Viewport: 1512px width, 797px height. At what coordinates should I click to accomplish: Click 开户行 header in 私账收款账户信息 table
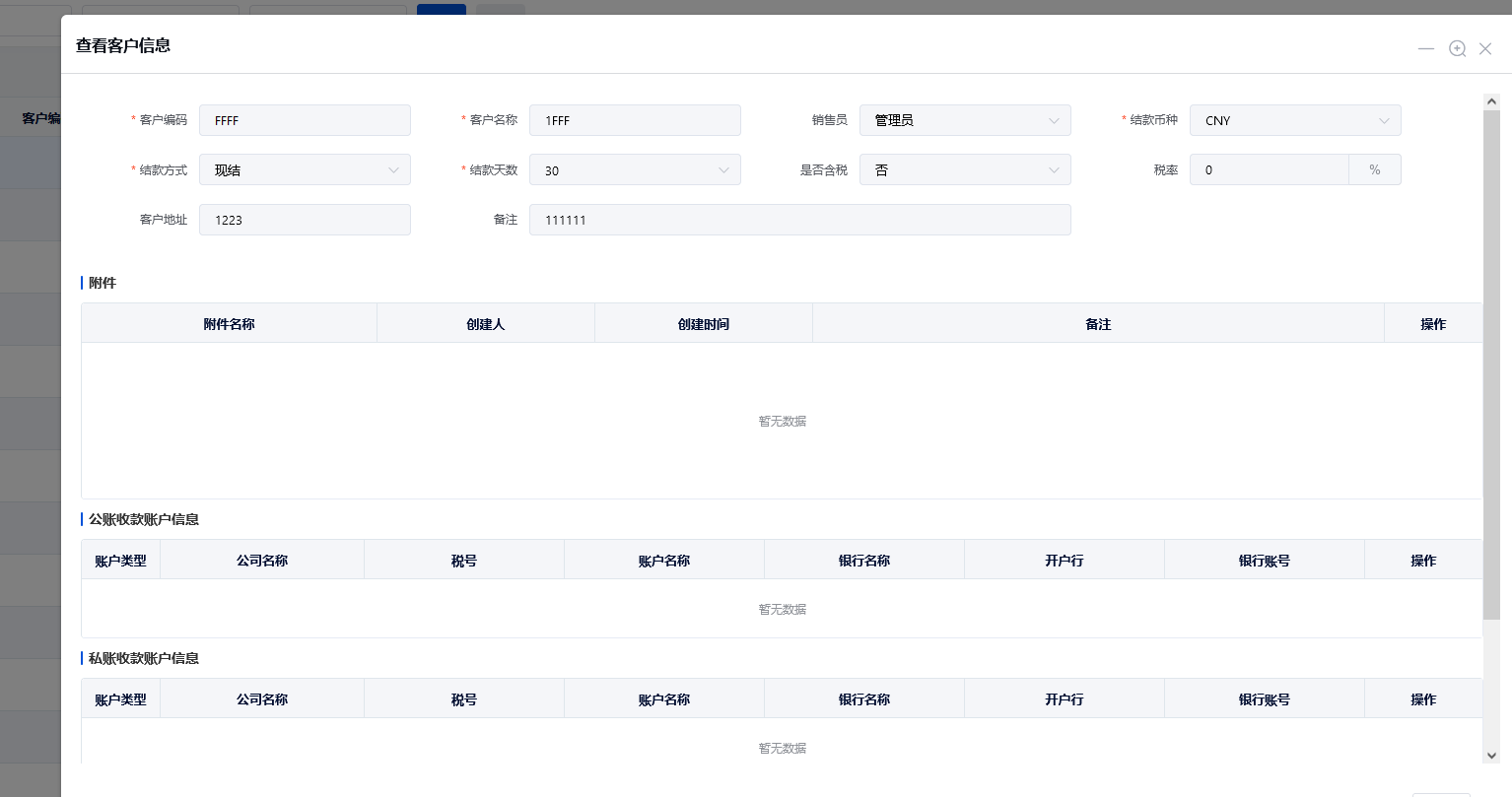[1064, 699]
